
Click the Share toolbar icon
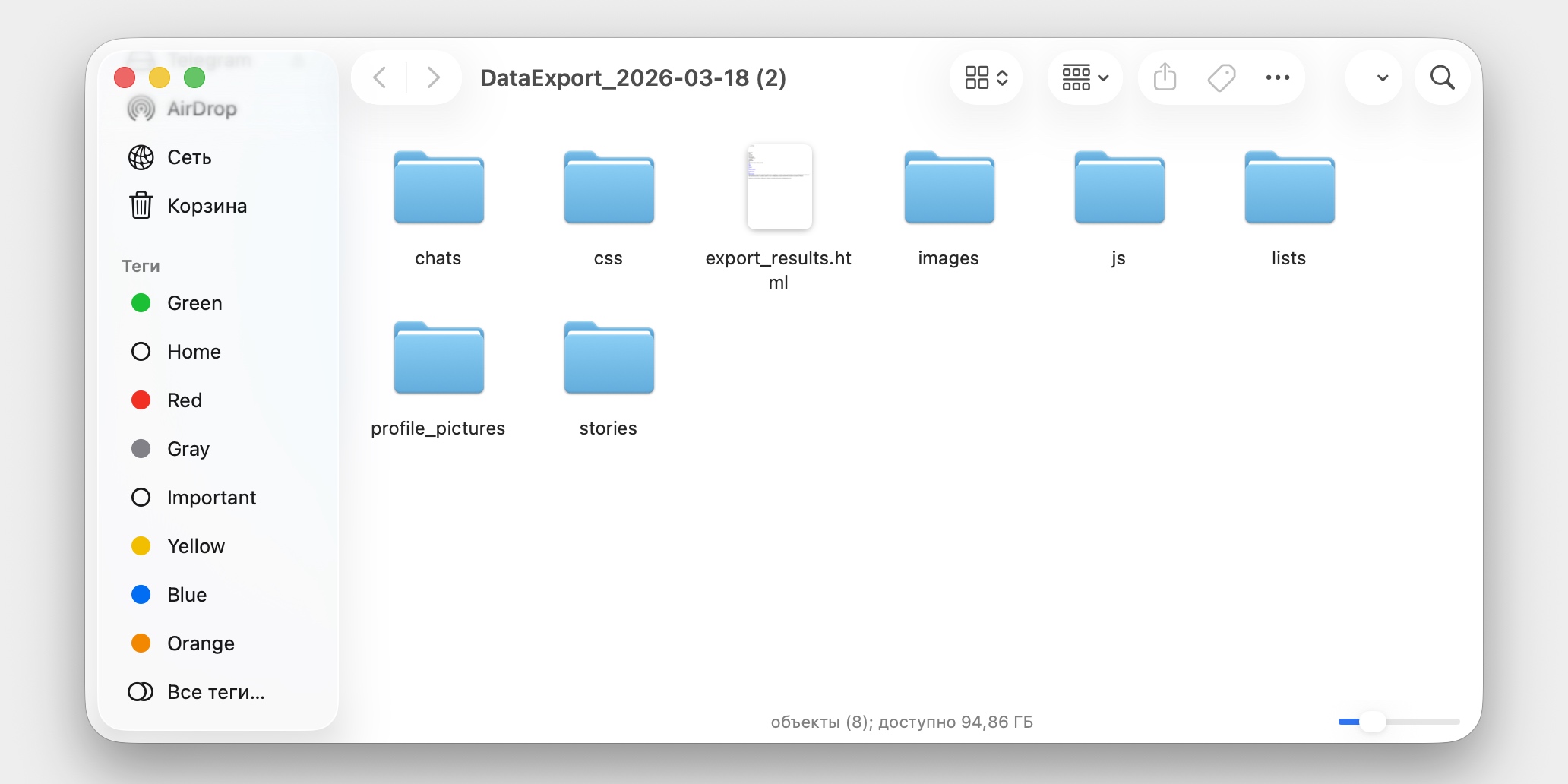click(1165, 77)
